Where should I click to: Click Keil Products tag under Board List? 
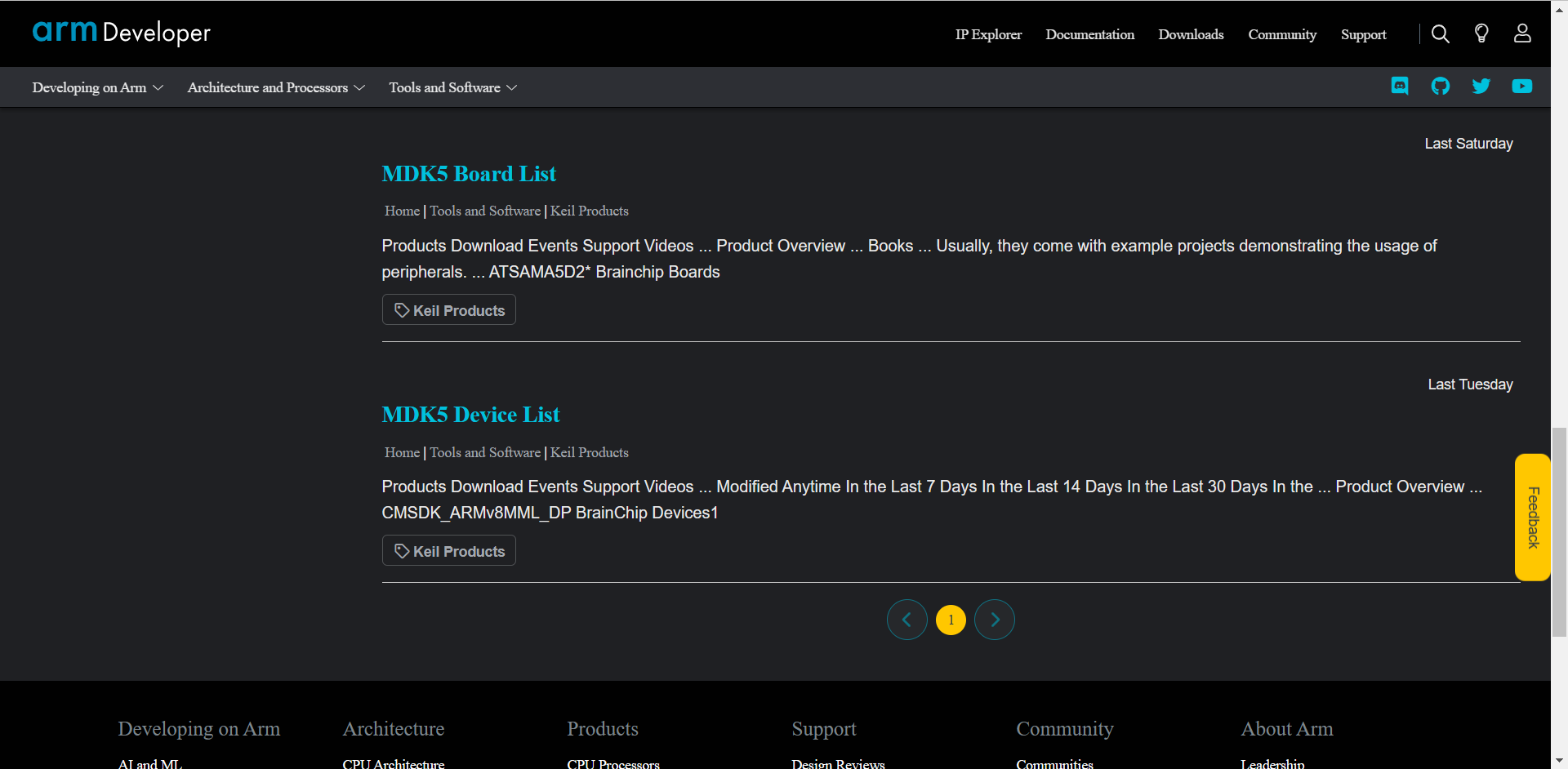449,310
